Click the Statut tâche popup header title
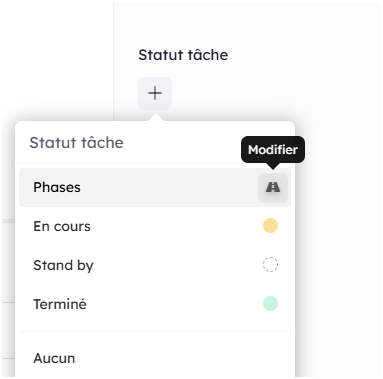 pyautogui.click(x=76, y=143)
